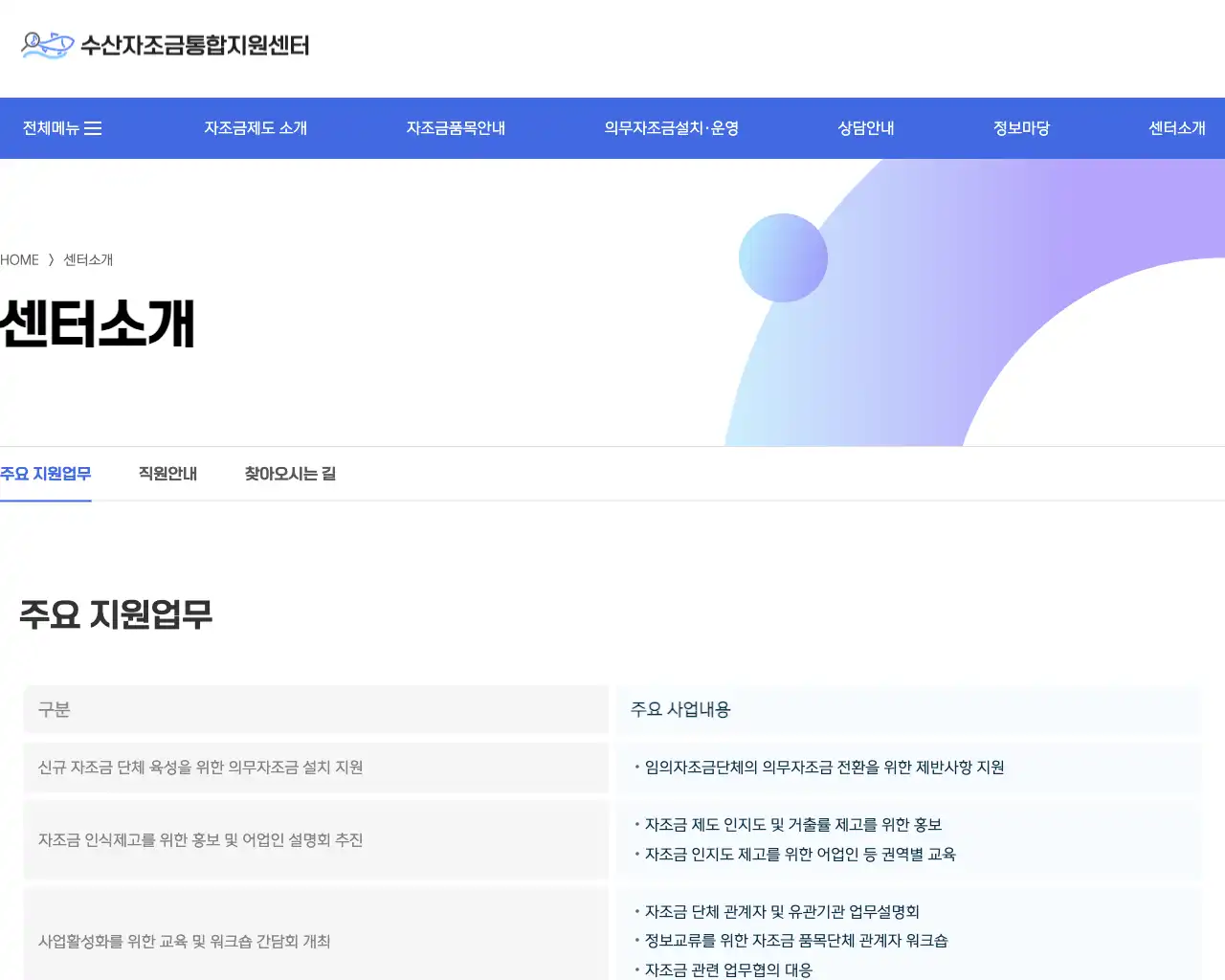
Task: Open the 상담안내 menu
Action: [864, 127]
